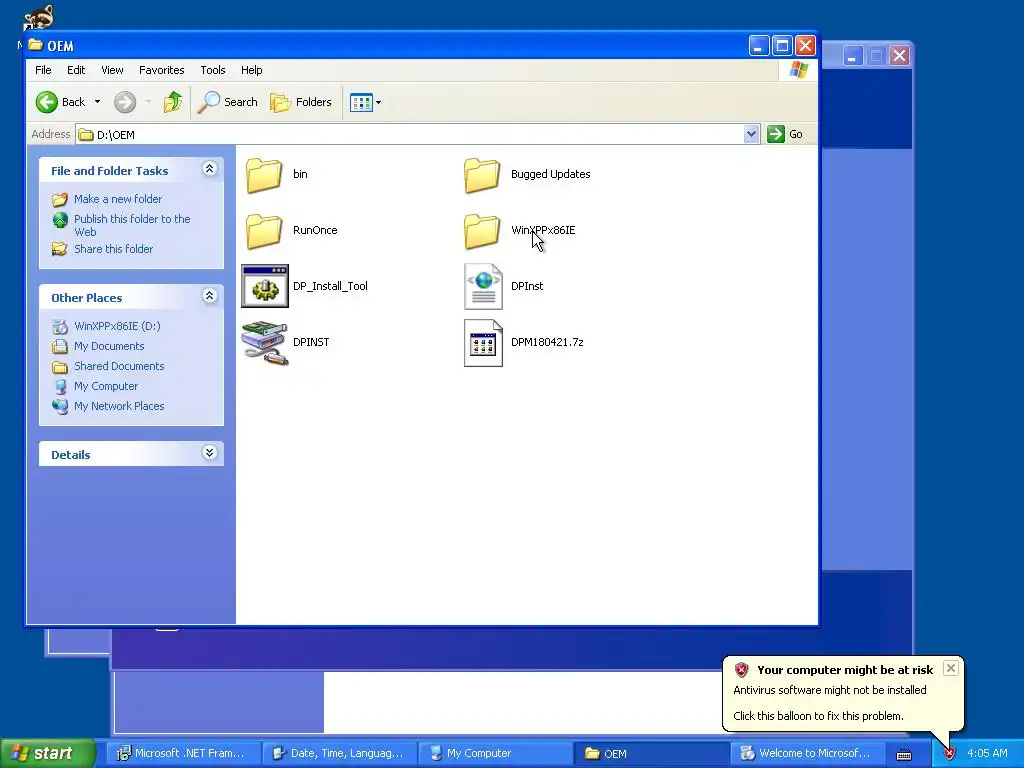Open My Computer from Other Places
Image resolution: width=1024 pixels, height=768 pixels.
[x=106, y=386]
